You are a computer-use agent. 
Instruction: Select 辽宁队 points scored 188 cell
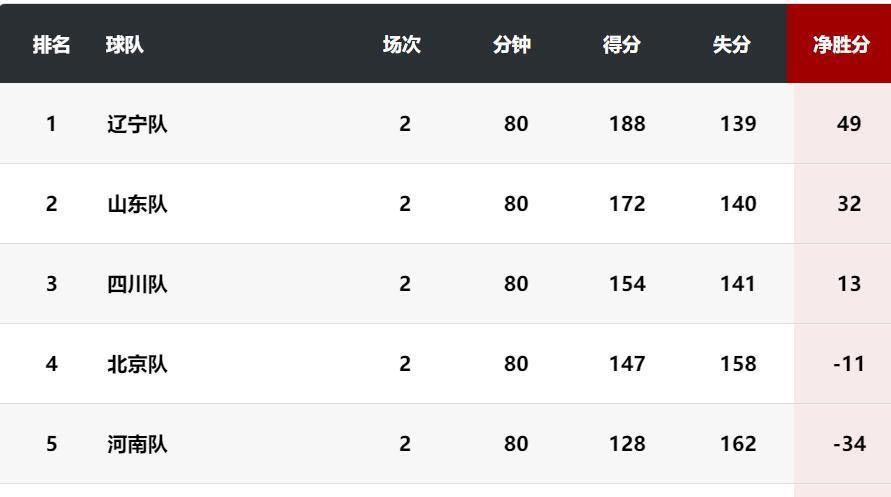pos(627,124)
